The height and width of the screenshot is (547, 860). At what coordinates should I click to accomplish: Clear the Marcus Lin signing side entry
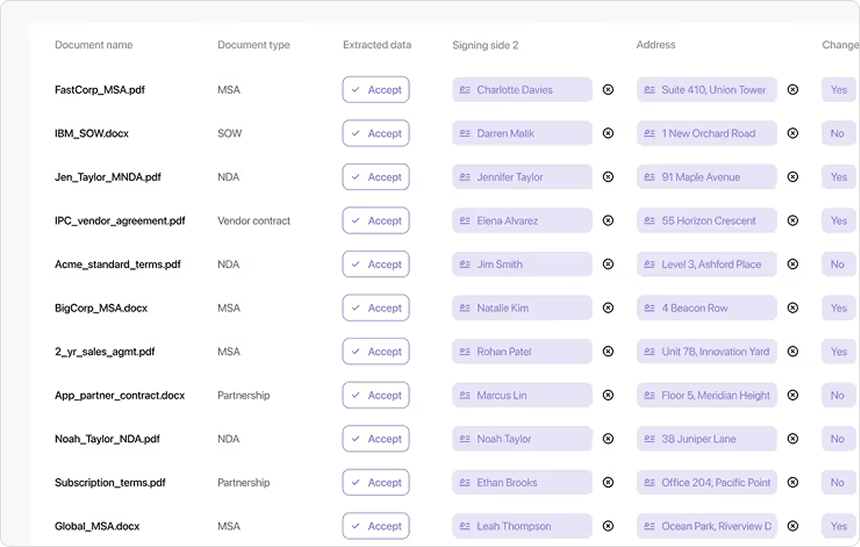pyautogui.click(x=608, y=395)
